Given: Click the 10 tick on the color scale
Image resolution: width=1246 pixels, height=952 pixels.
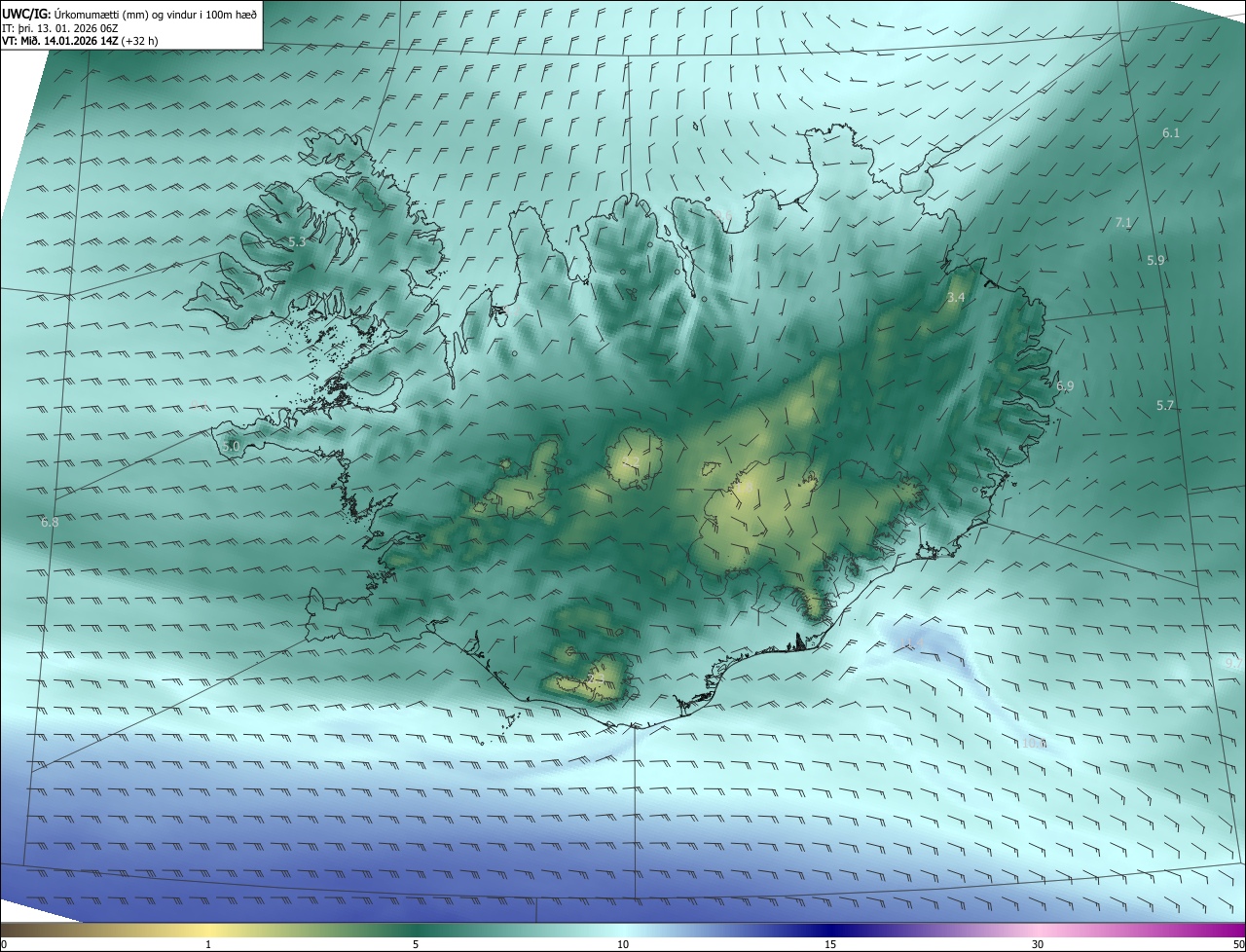Looking at the screenshot, I should [623, 945].
